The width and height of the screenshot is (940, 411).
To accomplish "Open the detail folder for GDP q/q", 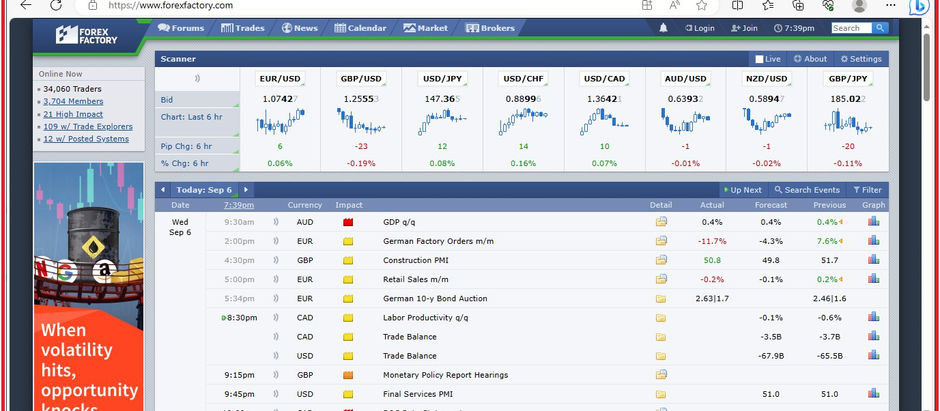I will tap(661, 222).
